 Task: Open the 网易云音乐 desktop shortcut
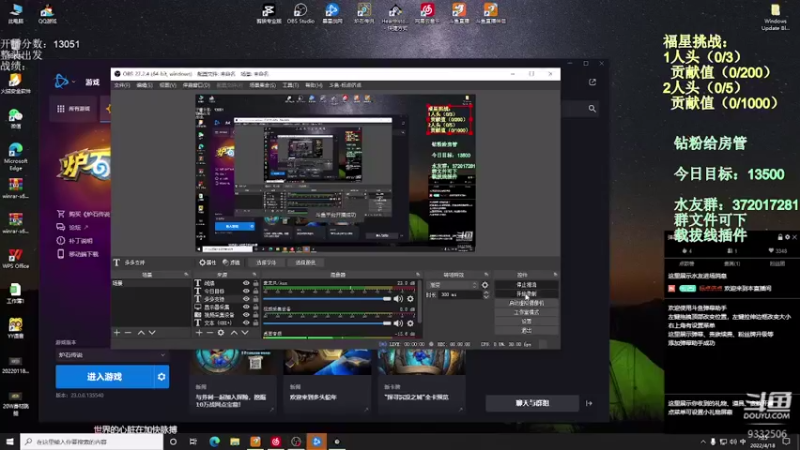pyautogui.click(x=427, y=13)
